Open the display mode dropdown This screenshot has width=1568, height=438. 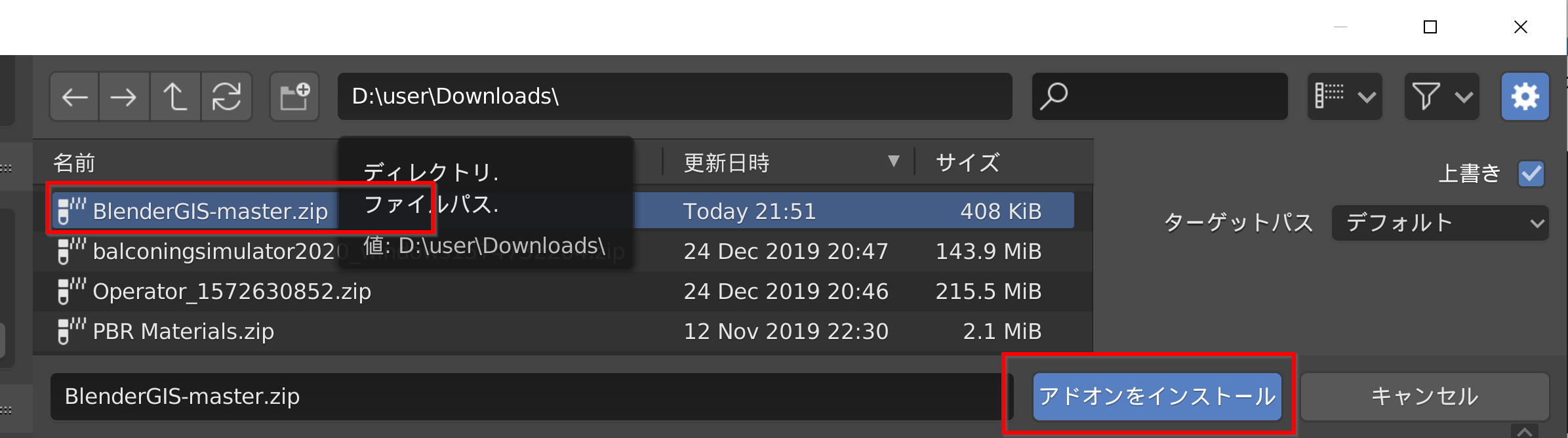(1345, 96)
